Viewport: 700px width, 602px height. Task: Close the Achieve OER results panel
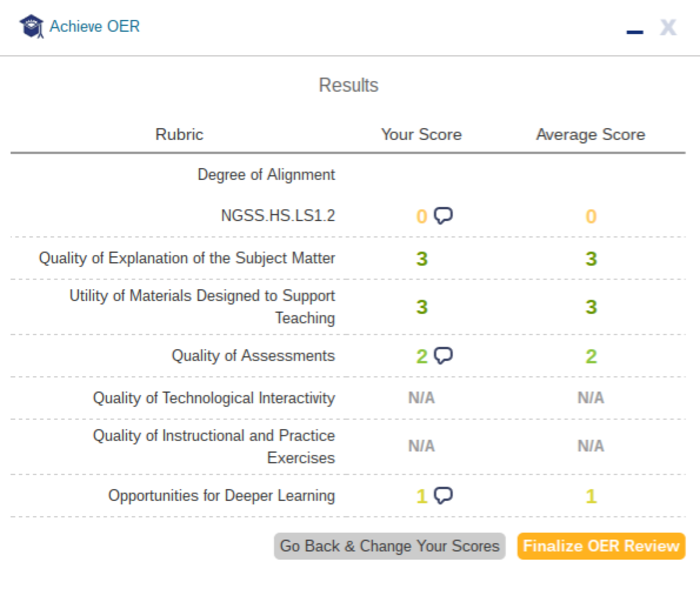[668, 27]
